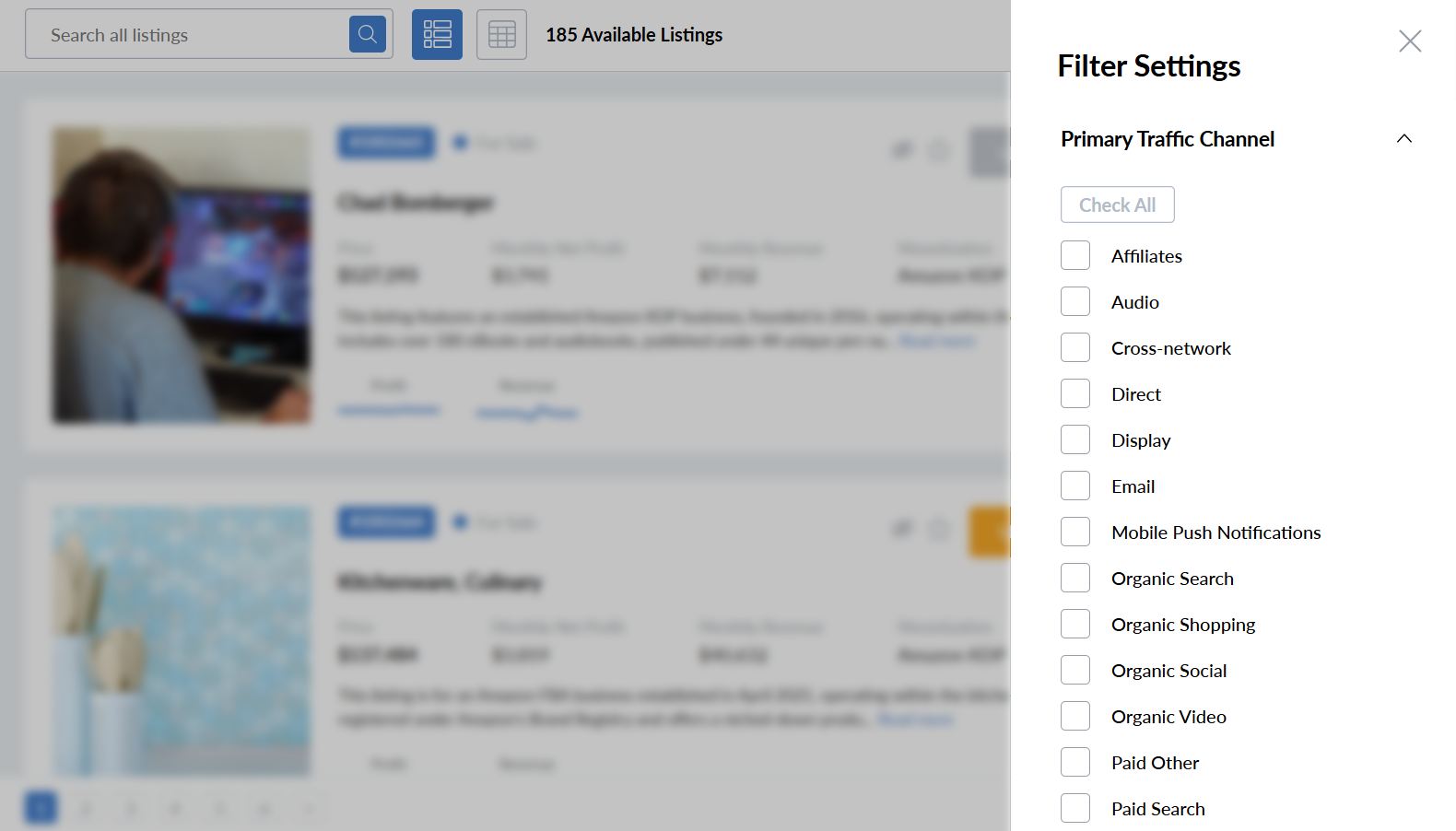
Task: Toggle the Display checkbox
Action: point(1075,439)
